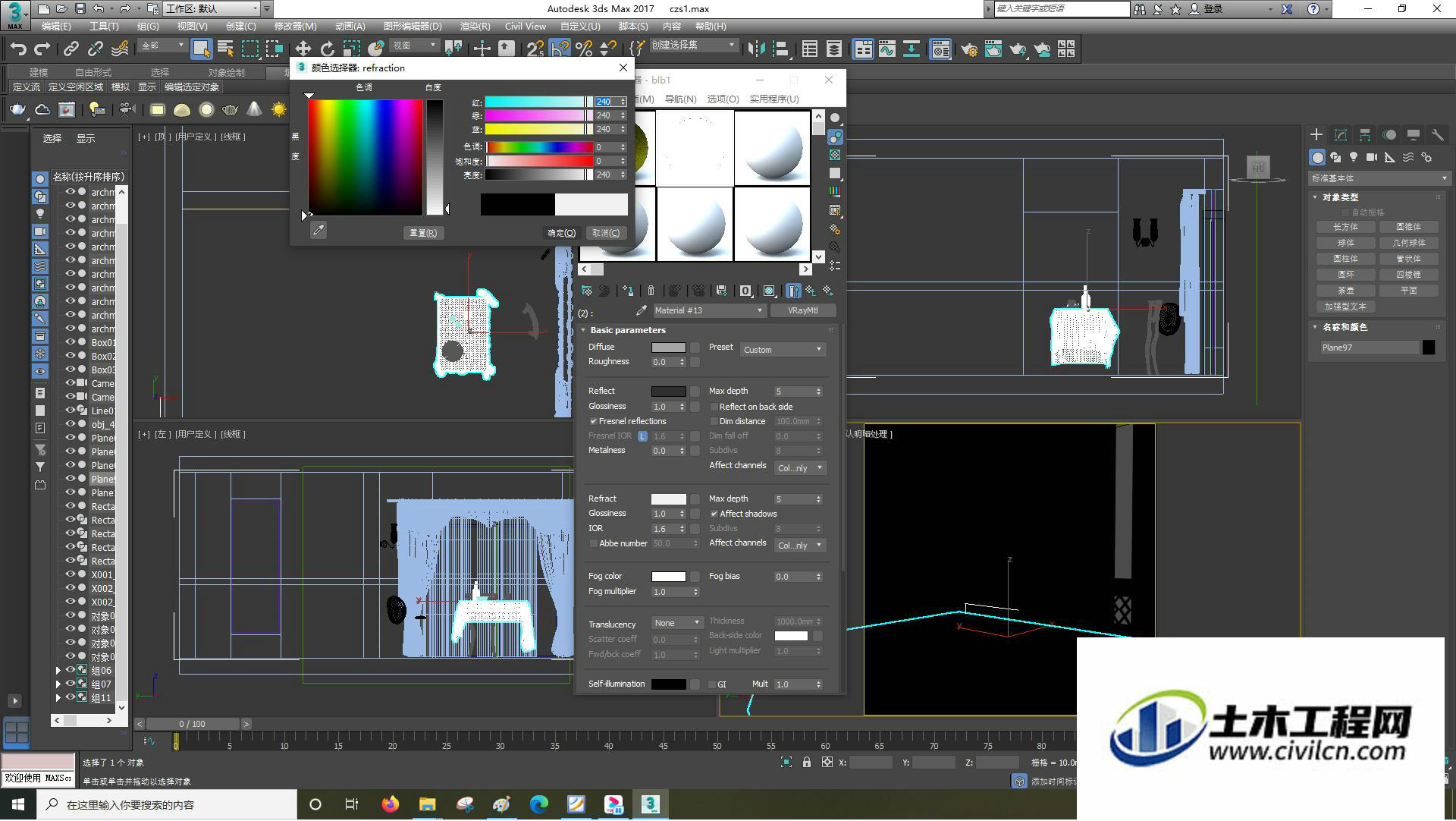This screenshot has height=821, width=1456.
Task: Toggle the Affect shadows checkbox
Action: pos(714,514)
